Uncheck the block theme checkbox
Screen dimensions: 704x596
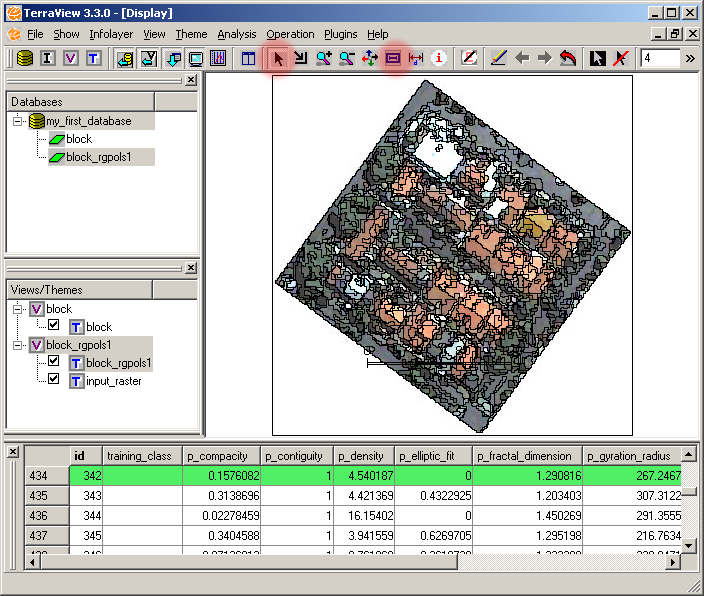pos(54,326)
